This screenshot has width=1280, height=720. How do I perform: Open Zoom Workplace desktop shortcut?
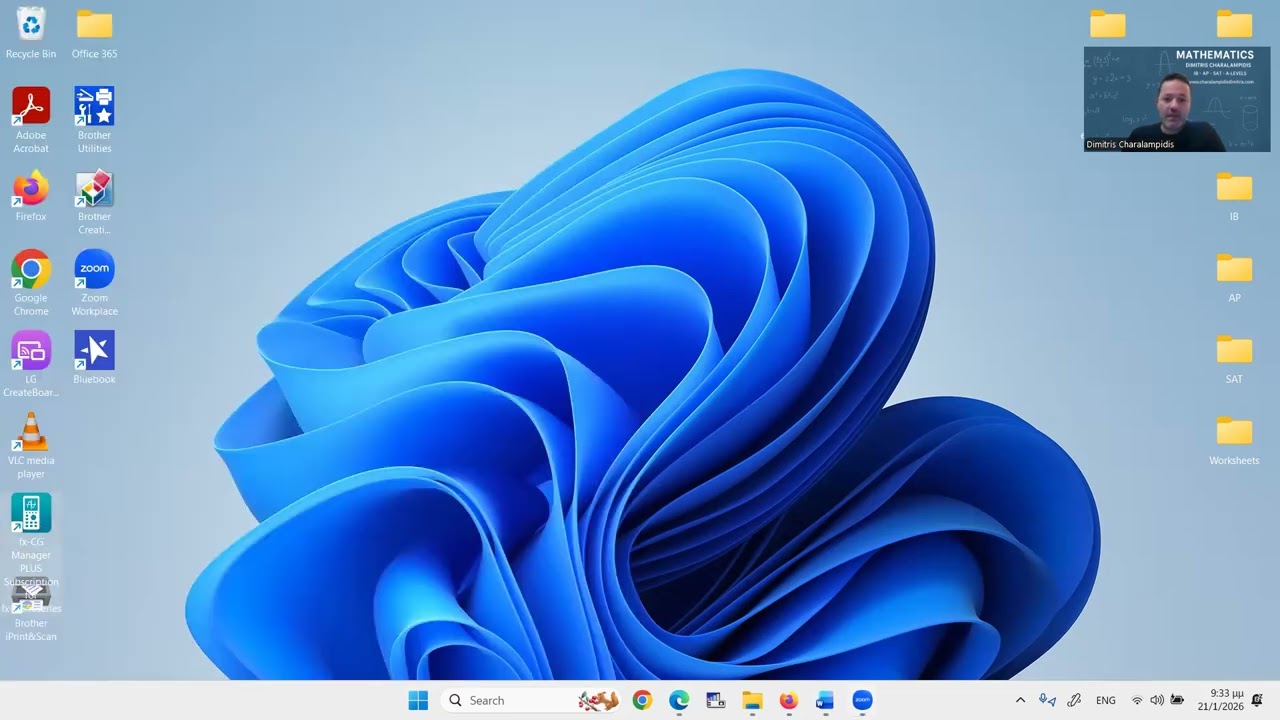pos(94,283)
